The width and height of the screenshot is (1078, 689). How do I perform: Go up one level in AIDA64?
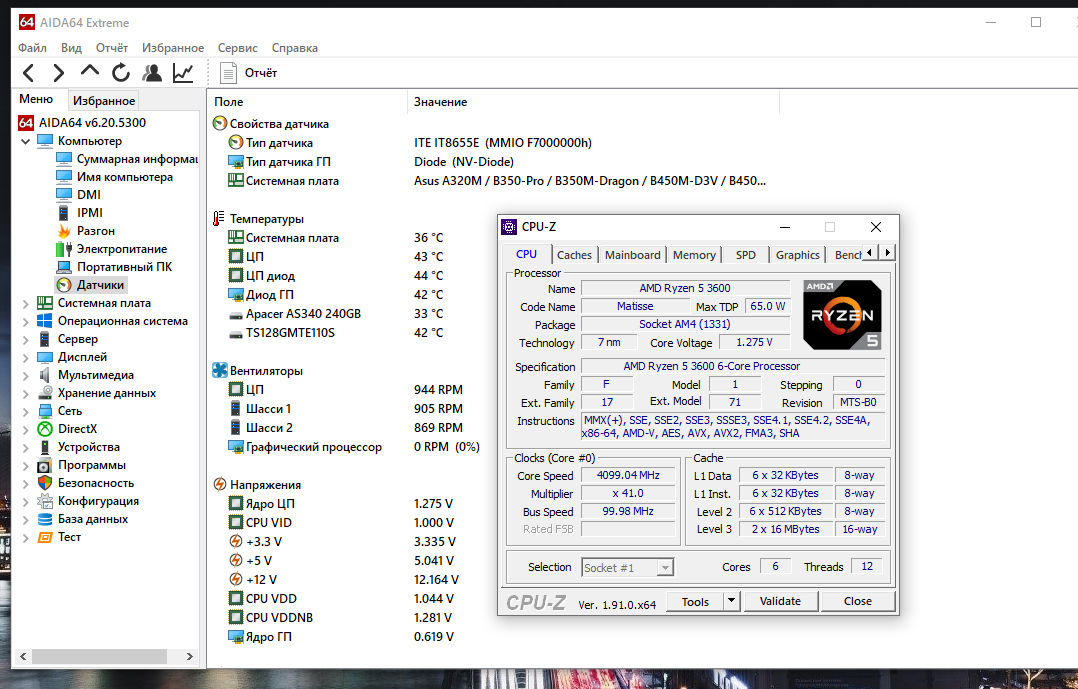click(x=89, y=72)
